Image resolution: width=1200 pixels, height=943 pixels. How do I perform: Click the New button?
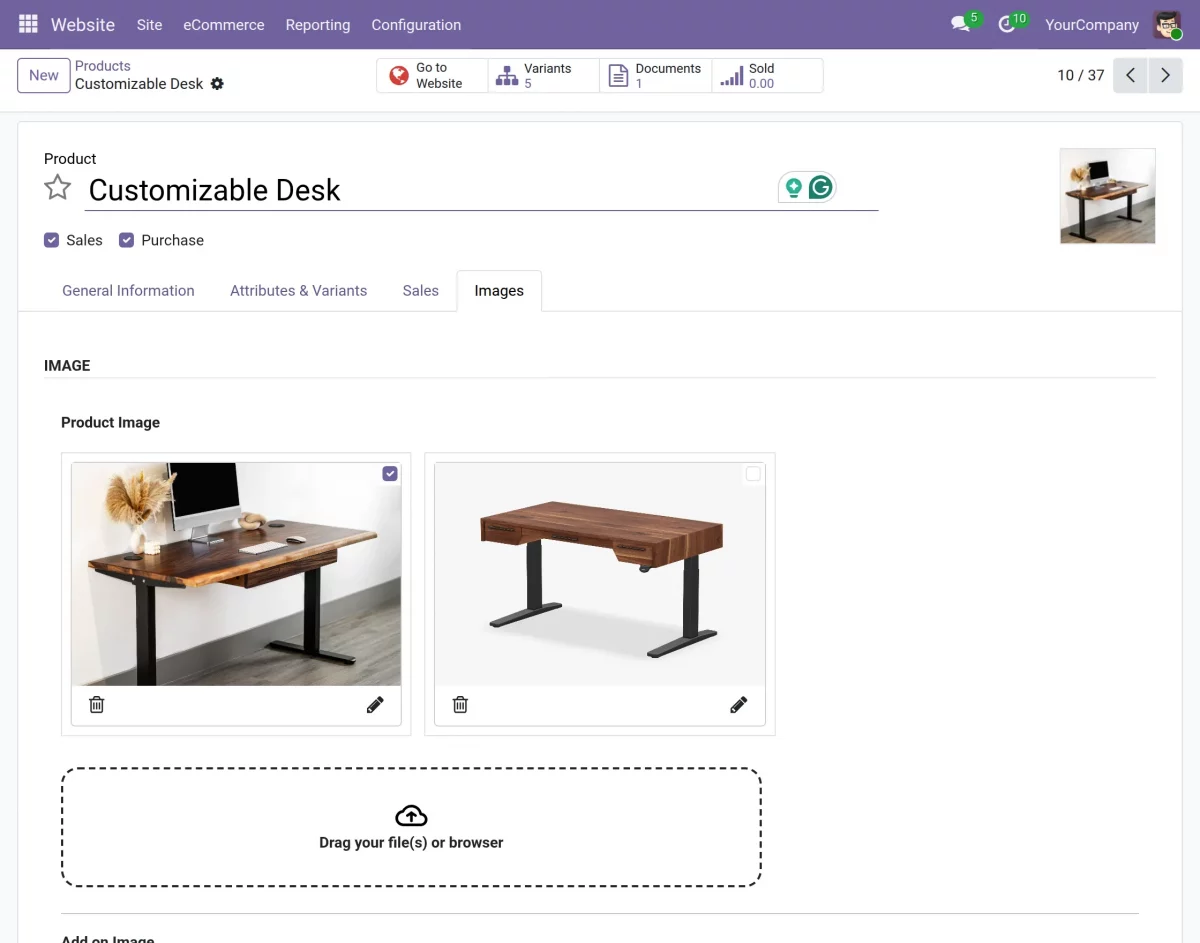click(44, 75)
